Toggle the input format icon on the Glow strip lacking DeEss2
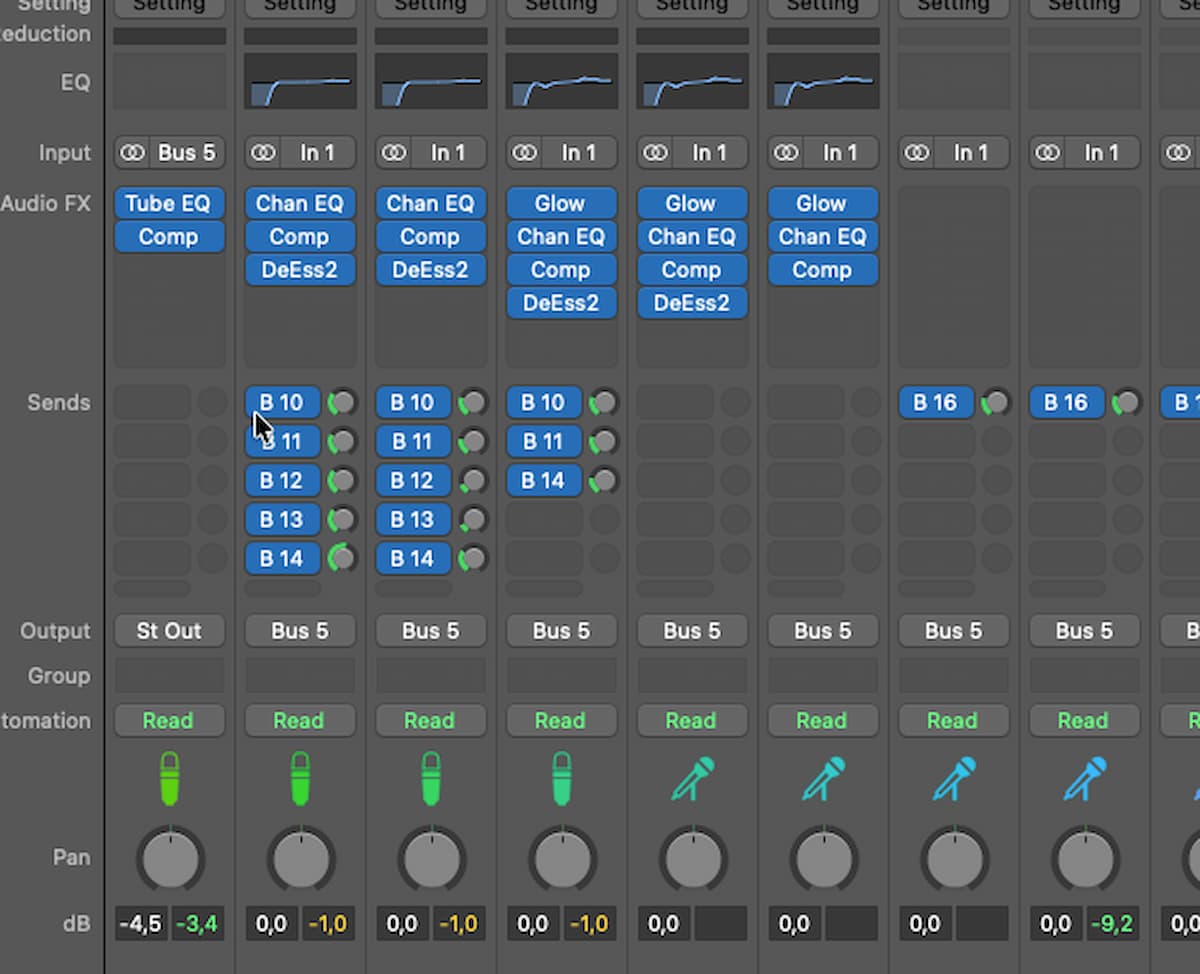 (x=786, y=153)
